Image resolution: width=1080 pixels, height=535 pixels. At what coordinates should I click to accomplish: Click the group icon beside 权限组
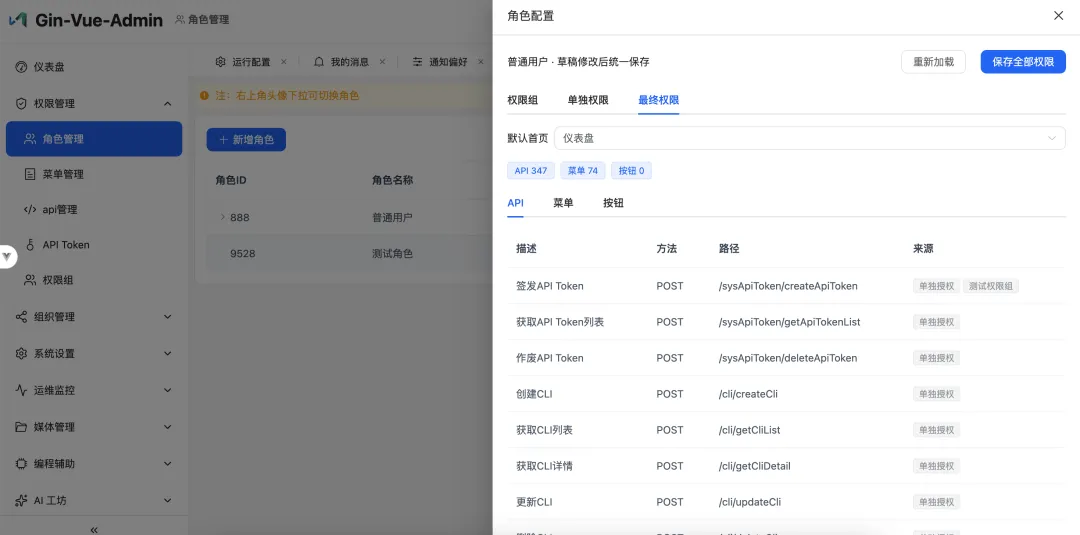pos(30,280)
